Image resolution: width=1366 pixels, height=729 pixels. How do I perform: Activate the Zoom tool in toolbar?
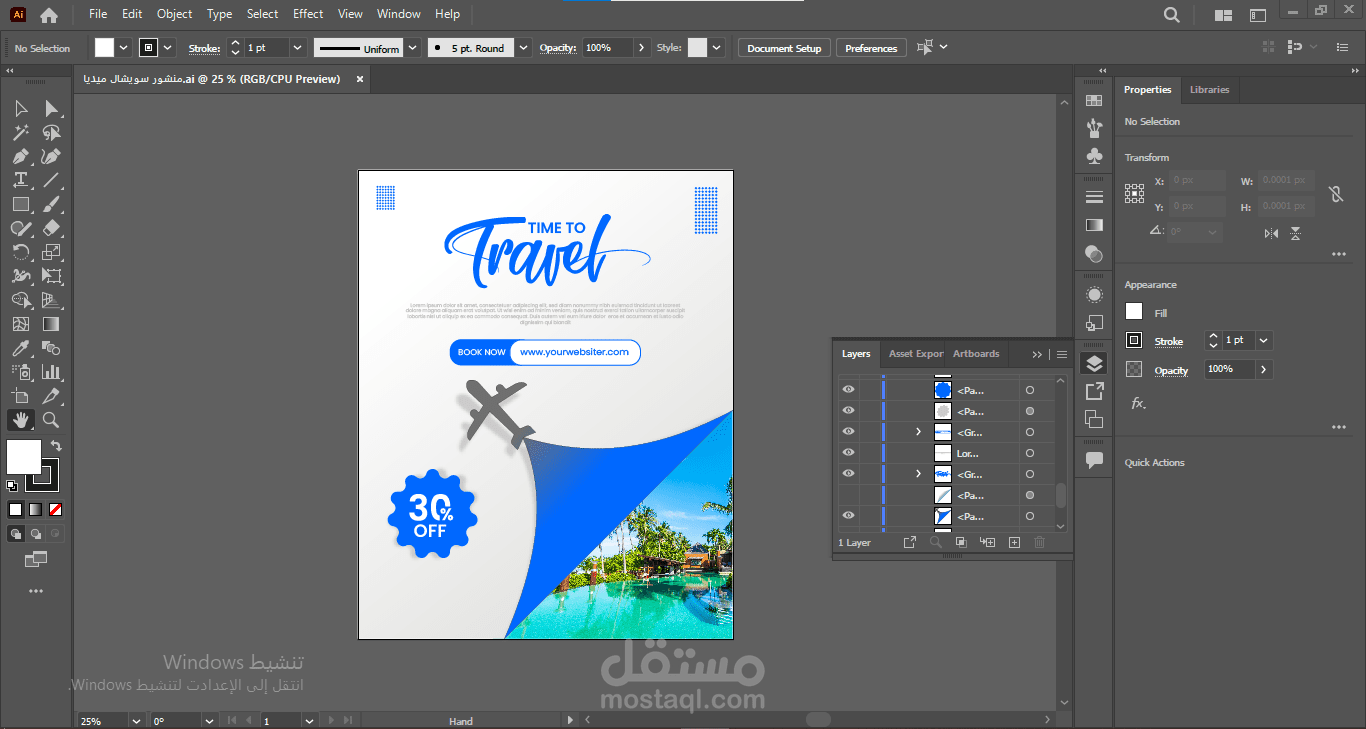[51, 420]
